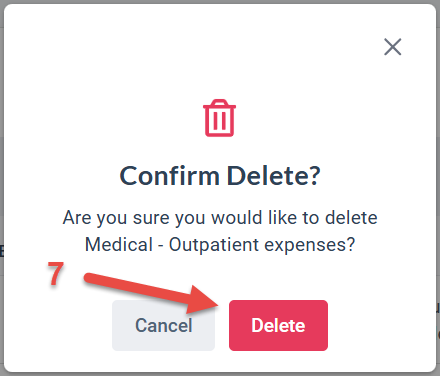The height and width of the screenshot is (376, 440).
Task: Click the word 'Confirm' in the heading
Action: 169,176
